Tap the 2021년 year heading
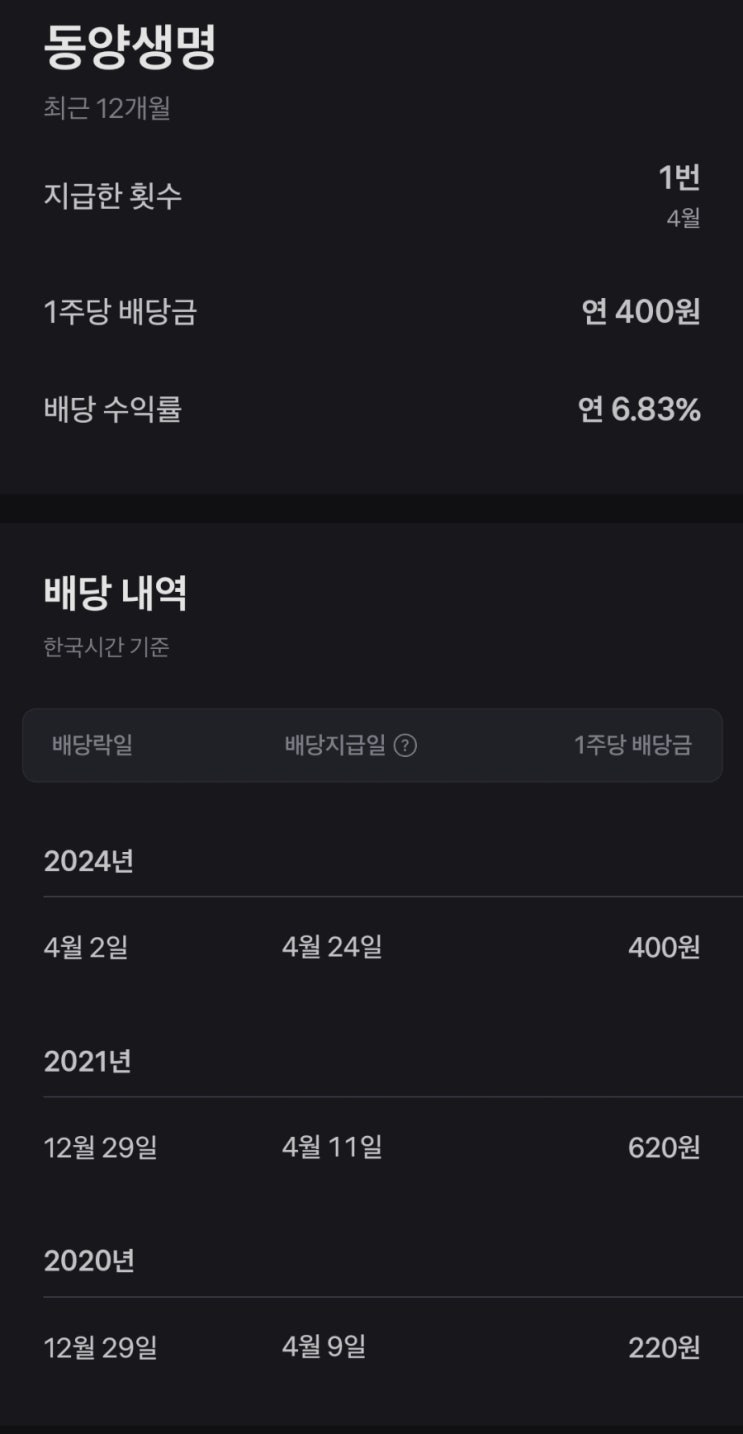Image resolution: width=743 pixels, height=1434 pixels. point(88,1061)
